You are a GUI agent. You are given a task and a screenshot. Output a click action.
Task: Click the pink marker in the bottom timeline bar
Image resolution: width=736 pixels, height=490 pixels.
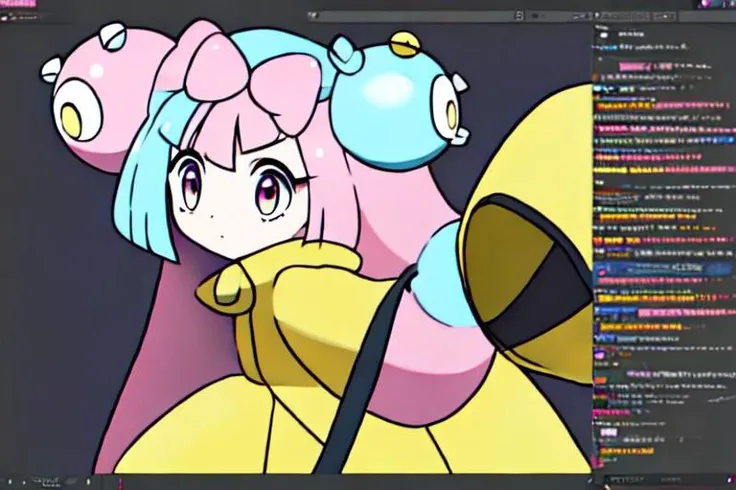coord(120,482)
